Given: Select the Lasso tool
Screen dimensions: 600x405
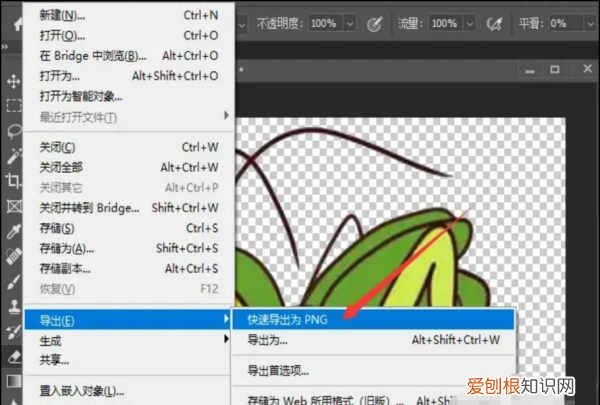Looking at the screenshot, I should click(x=15, y=131).
